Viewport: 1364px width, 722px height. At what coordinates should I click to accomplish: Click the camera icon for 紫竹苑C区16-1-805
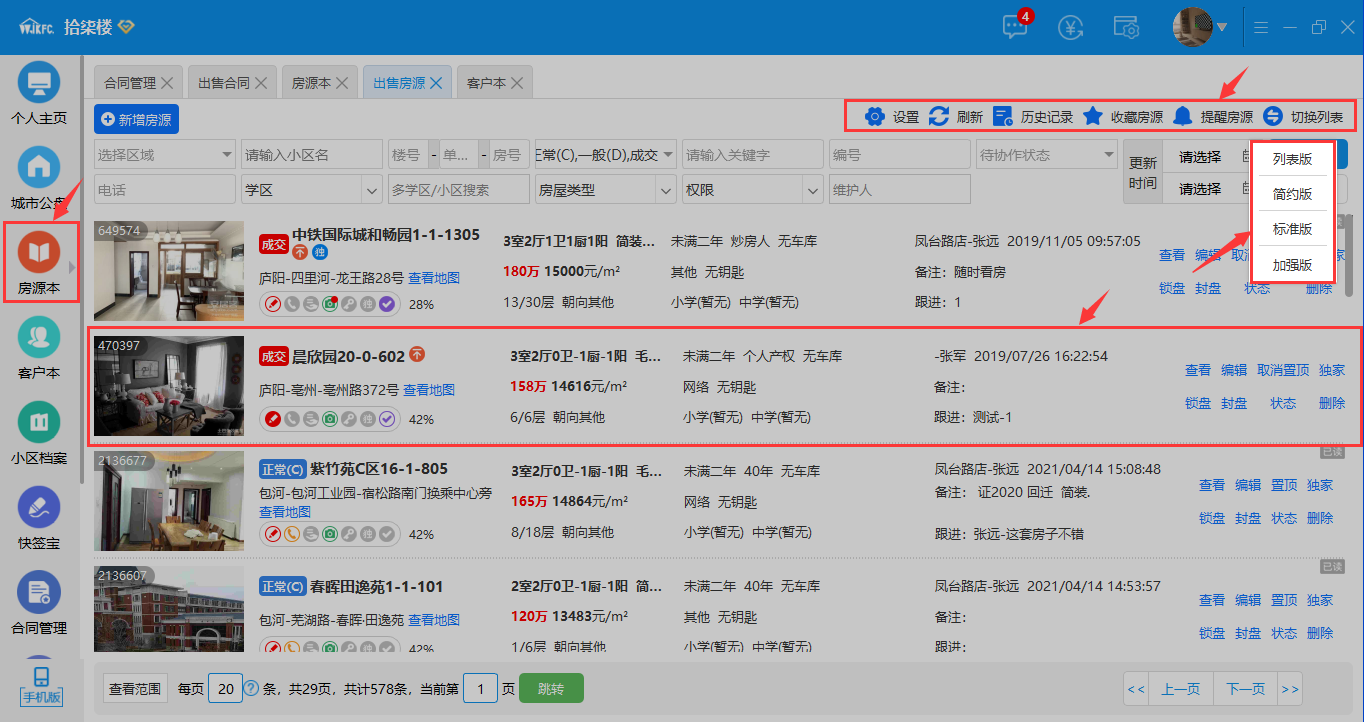[330, 534]
